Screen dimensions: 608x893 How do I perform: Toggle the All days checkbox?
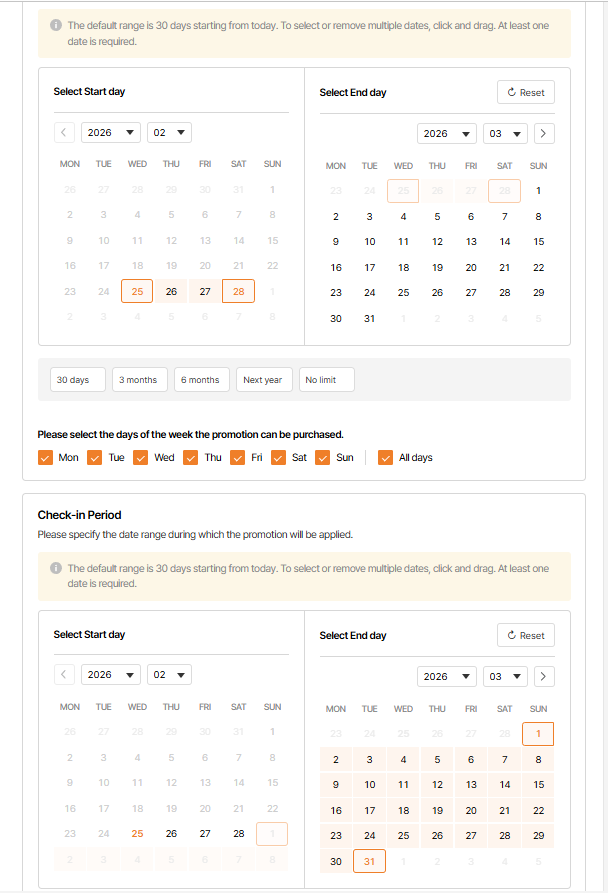coord(385,457)
